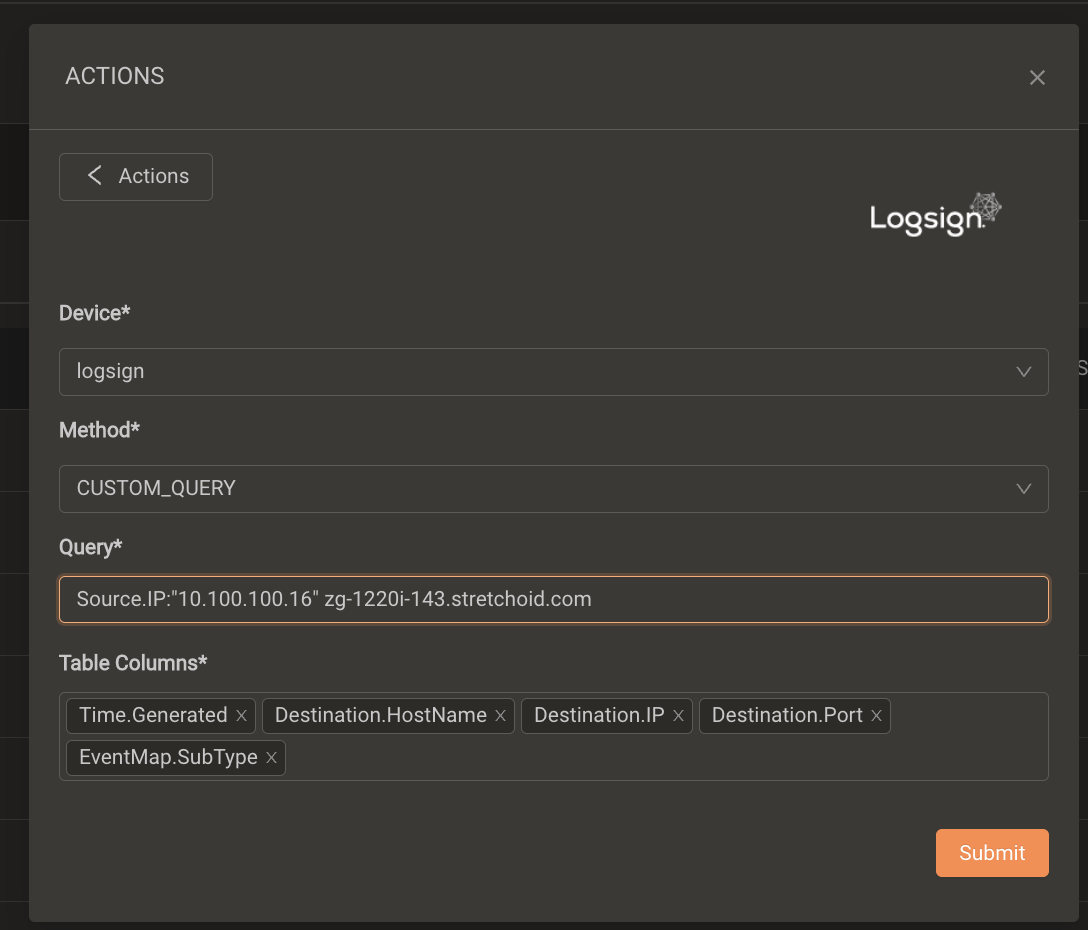Viewport: 1088px width, 930px height.
Task: Go back using the Actions button
Action: [135, 176]
